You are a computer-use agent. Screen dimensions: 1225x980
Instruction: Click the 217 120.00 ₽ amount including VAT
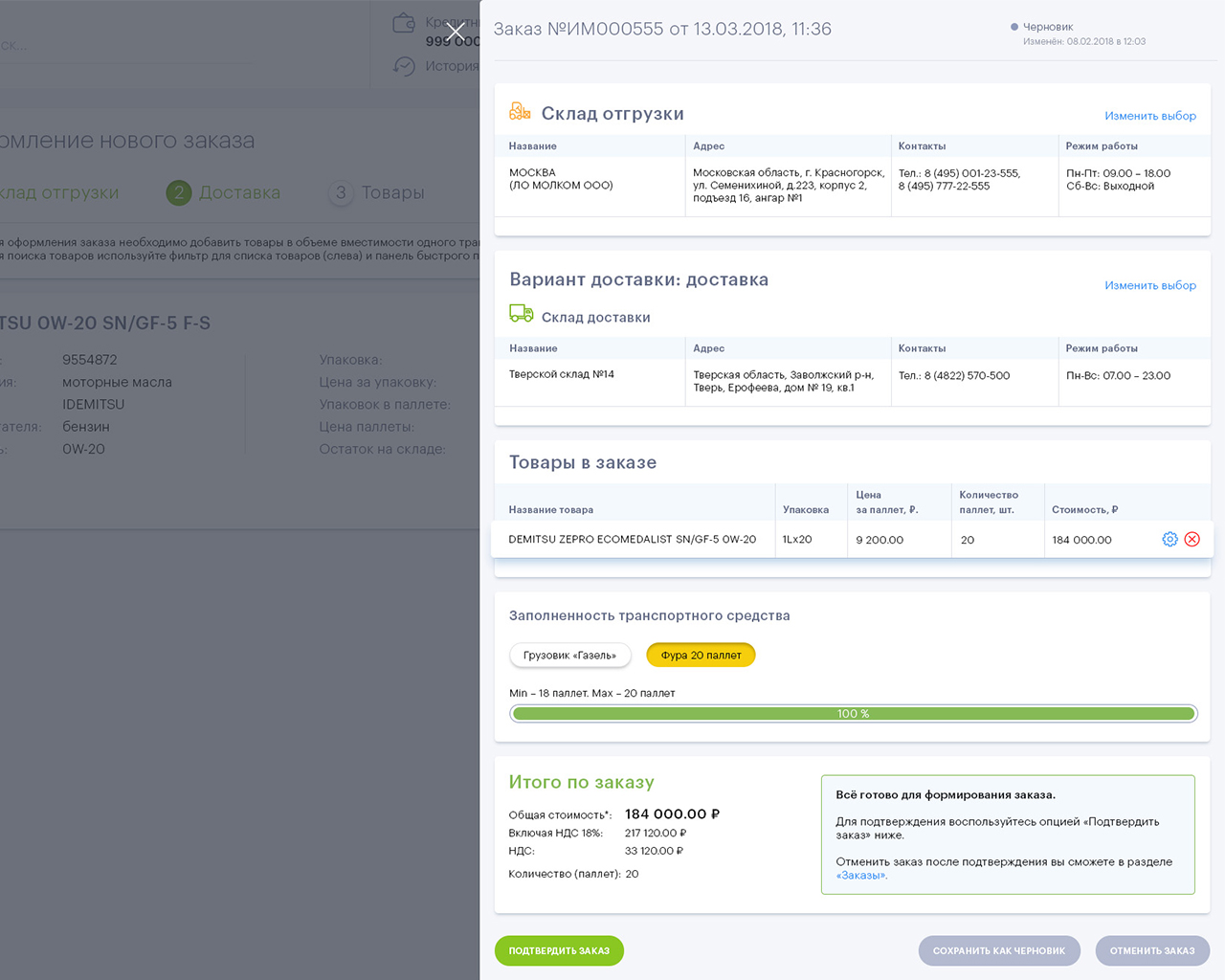coord(656,833)
